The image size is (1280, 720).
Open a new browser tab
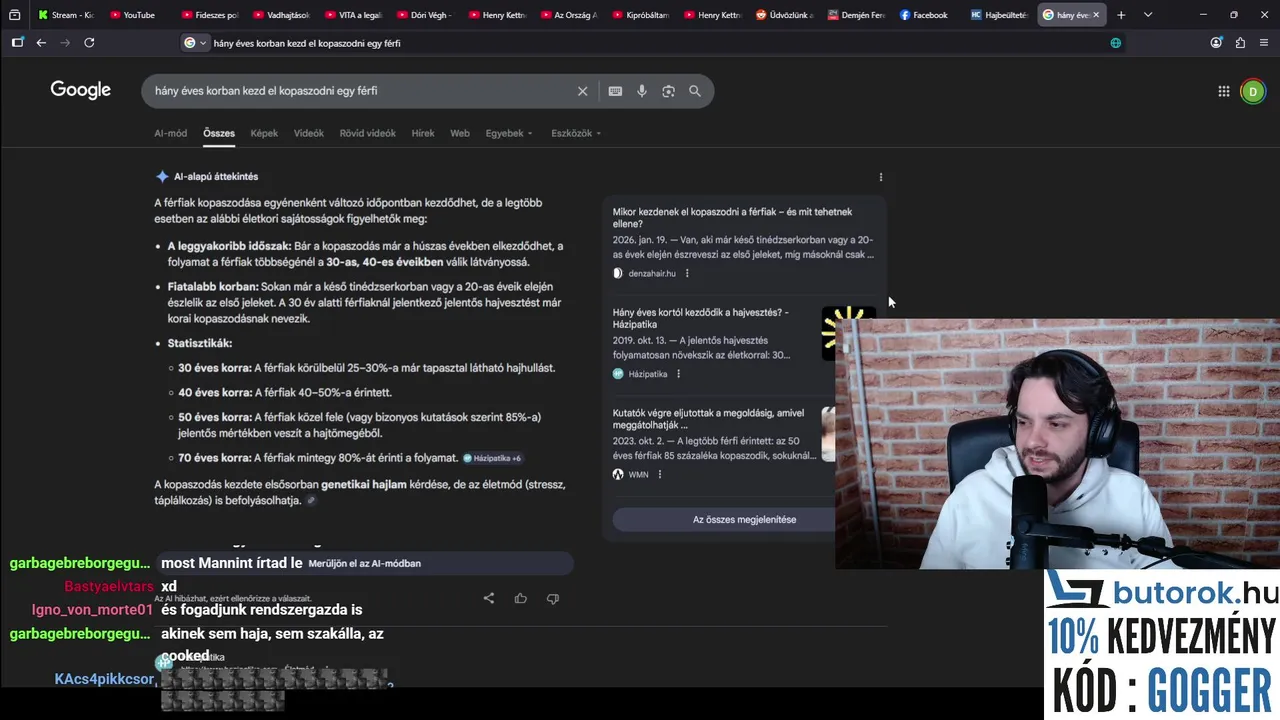click(1121, 15)
